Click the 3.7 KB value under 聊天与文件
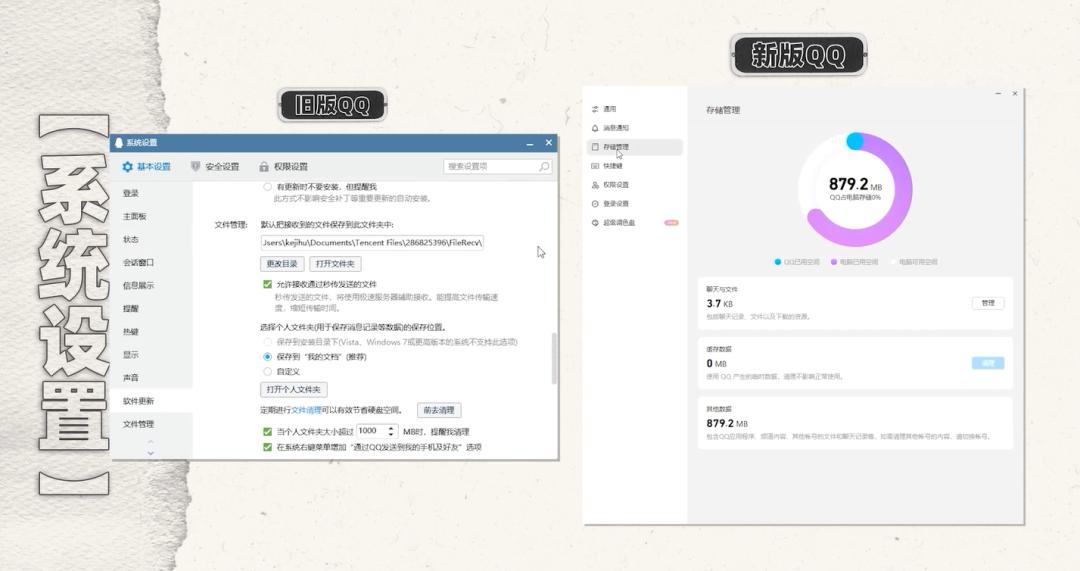The width and height of the screenshot is (1080, 571). coord(719,303)
